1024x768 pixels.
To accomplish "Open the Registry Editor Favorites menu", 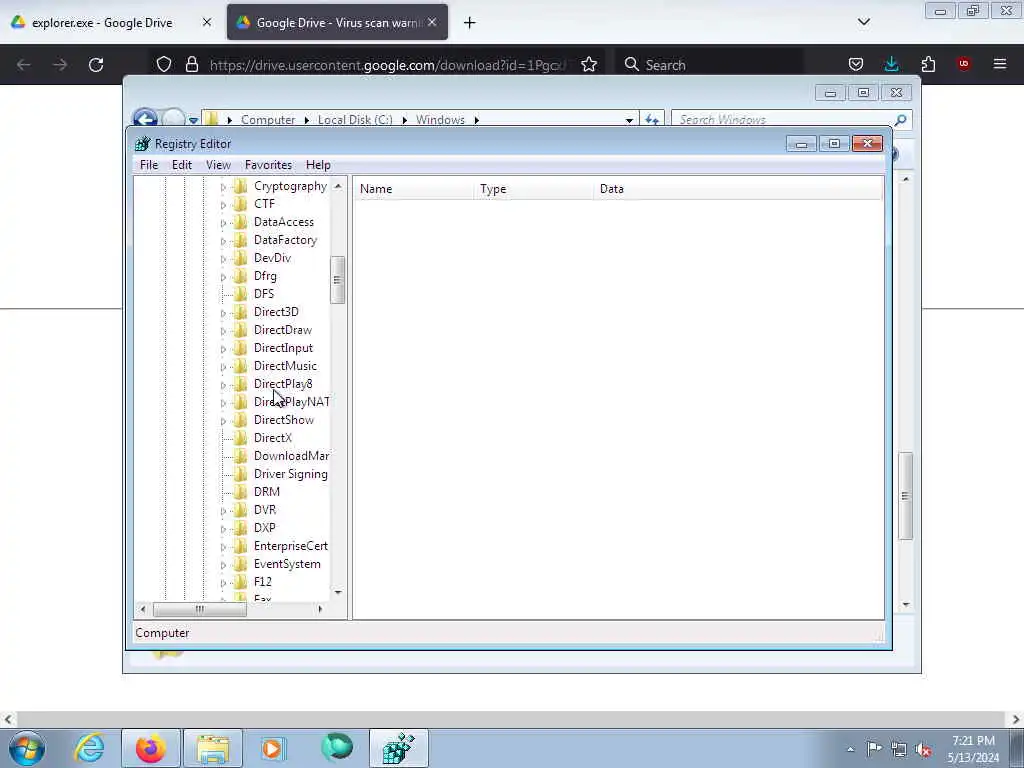I will tap(268, 165).
